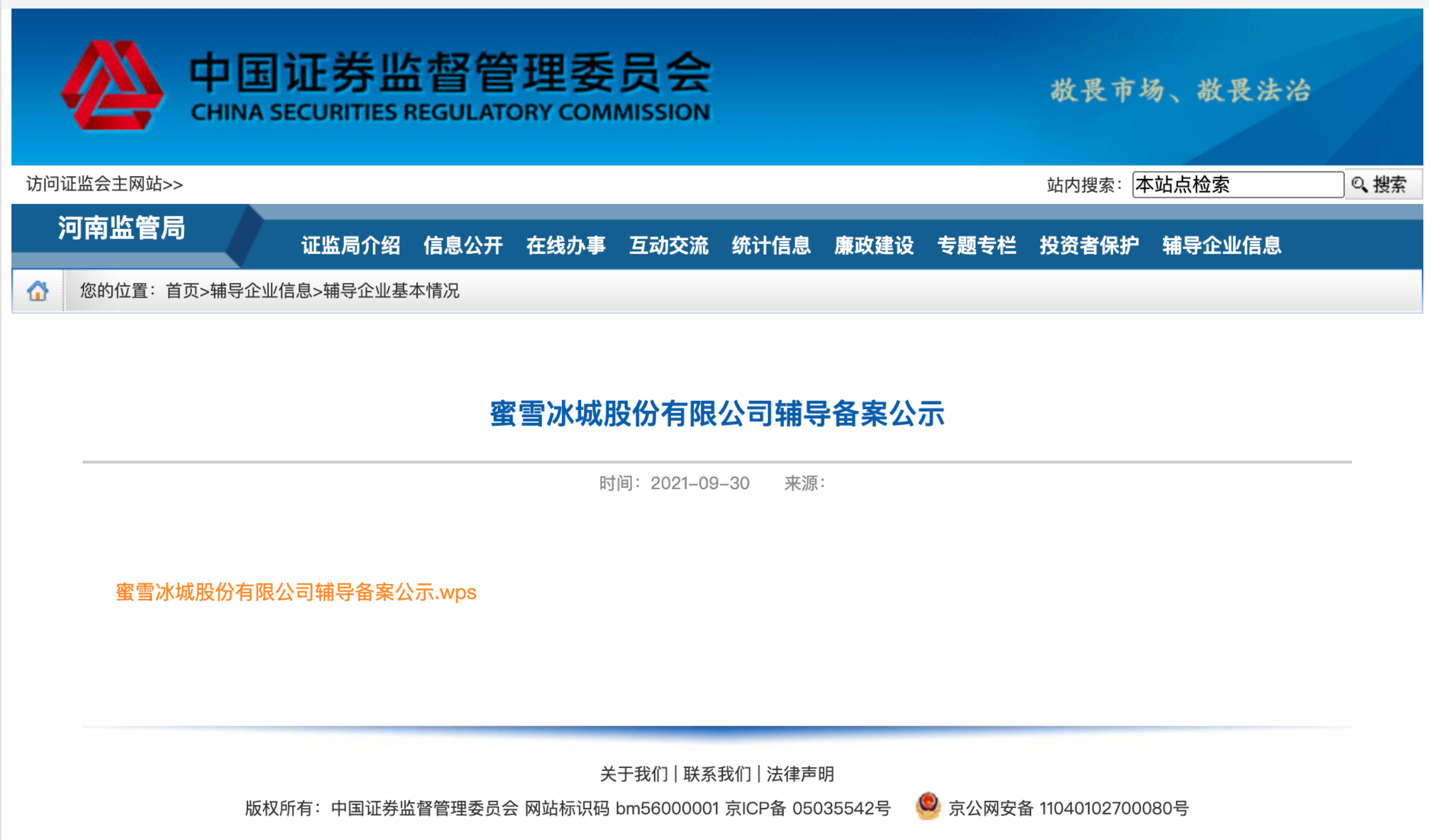Open 关于我们 footer link
Viewport: 1429px width, 840px height.
(633, 774)
